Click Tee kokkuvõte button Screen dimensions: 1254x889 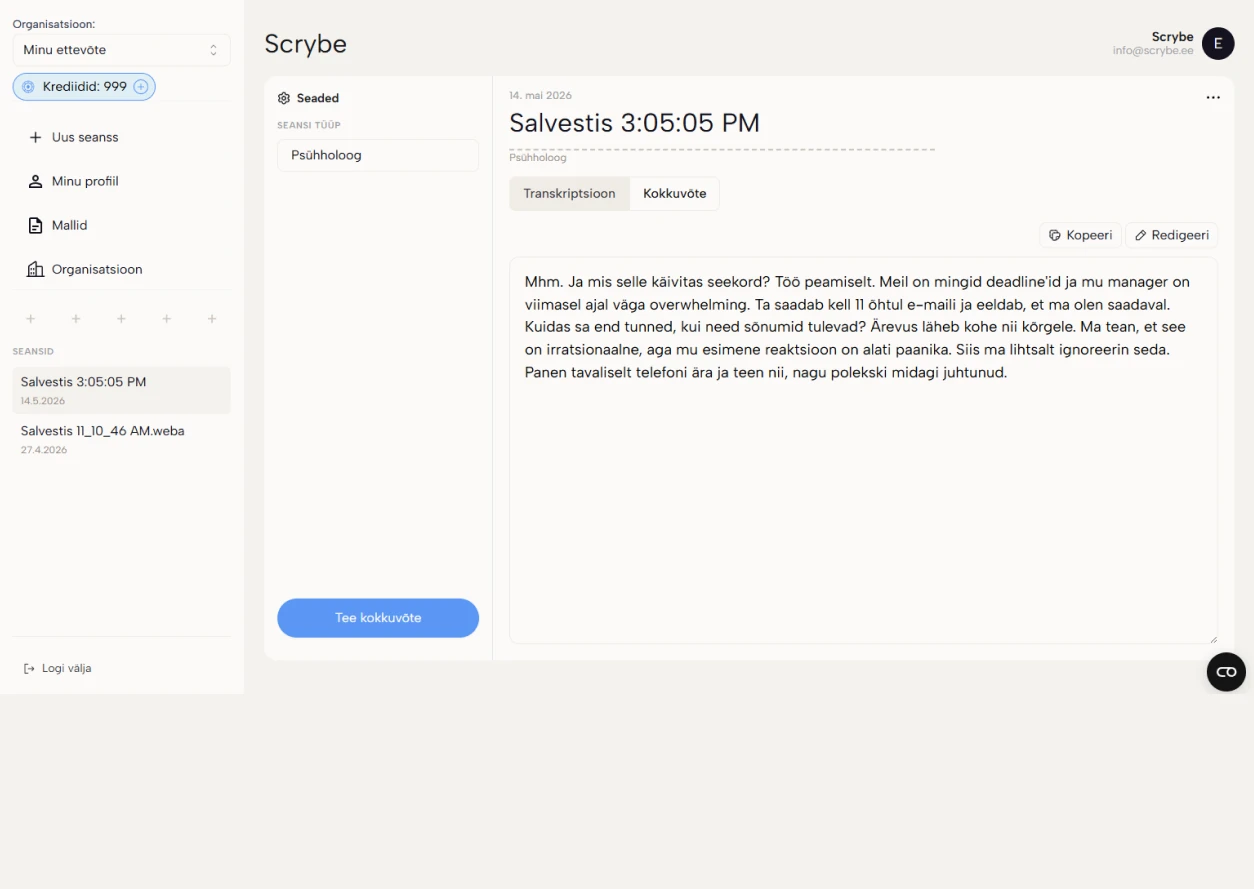pos(378,618)
